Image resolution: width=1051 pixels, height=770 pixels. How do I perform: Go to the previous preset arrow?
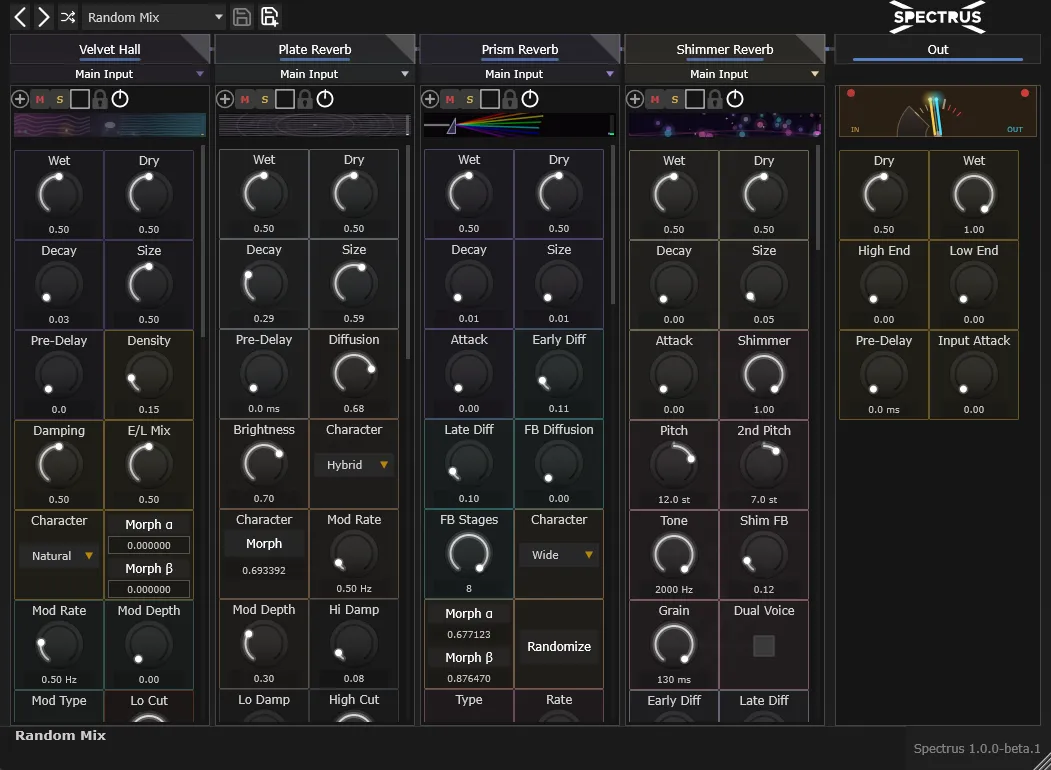[x=20, y=17]
